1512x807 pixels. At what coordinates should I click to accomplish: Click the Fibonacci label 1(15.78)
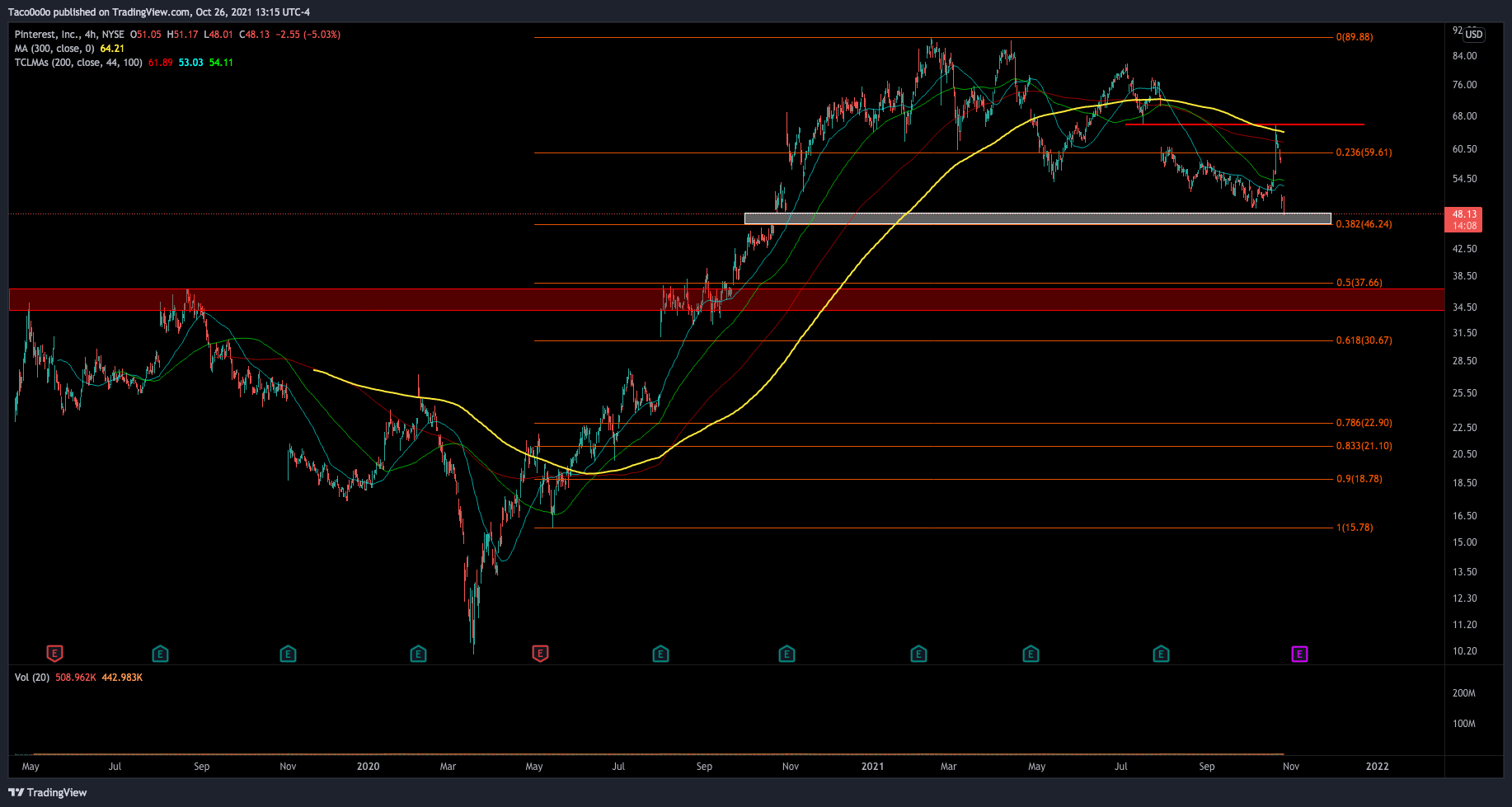pos(1355,528)
